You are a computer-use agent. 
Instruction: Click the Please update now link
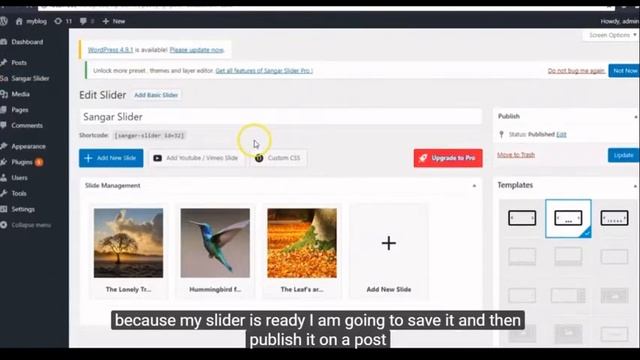tap(197, 50)
